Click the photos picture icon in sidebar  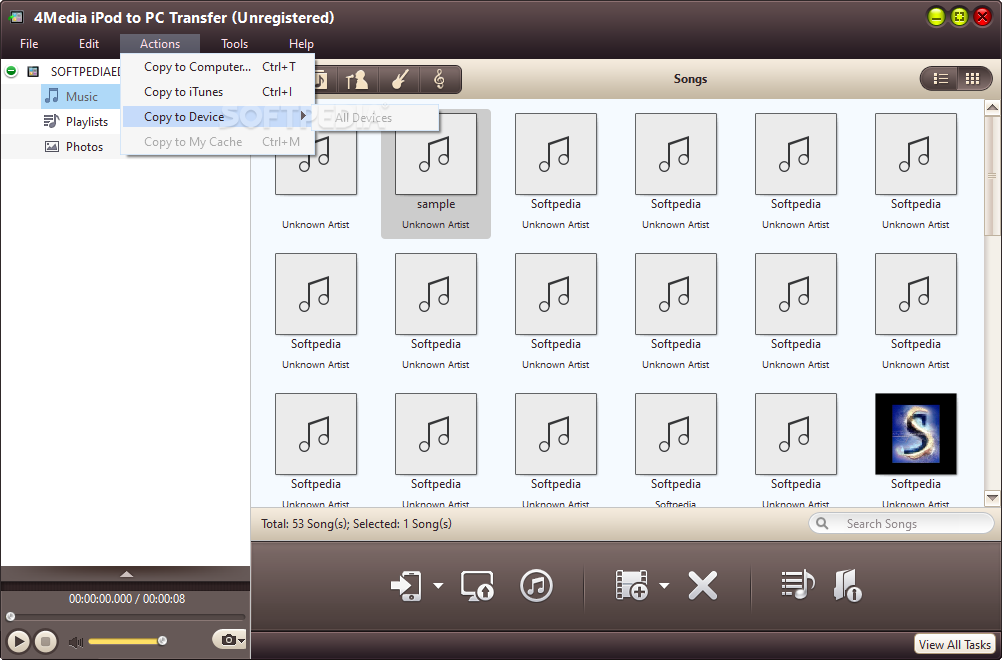click(52, 146)
